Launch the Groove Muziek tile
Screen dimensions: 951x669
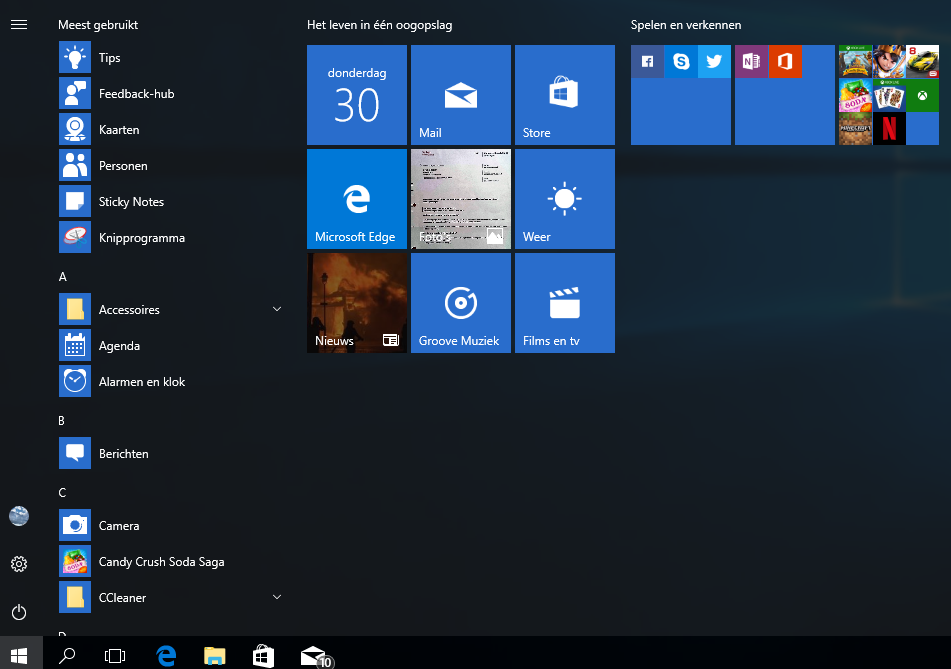(460, 303)
